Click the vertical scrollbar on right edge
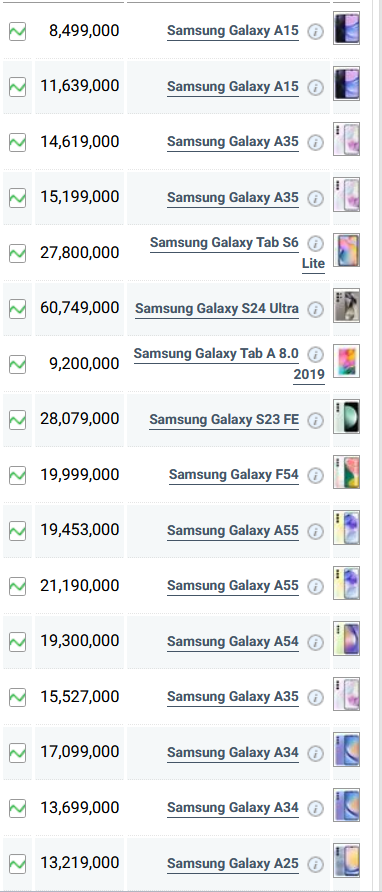382x892 pixels. [376, 446]
